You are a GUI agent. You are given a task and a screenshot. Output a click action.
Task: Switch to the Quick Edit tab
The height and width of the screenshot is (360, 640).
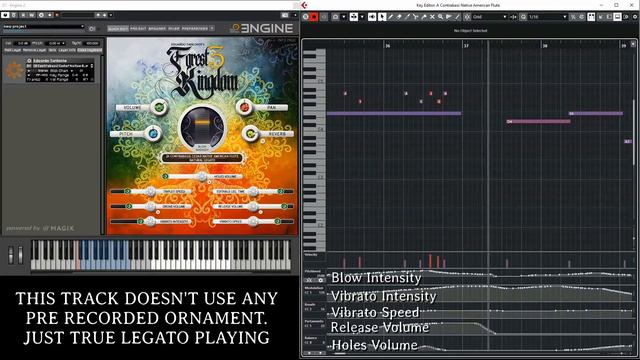coord(118,29)
